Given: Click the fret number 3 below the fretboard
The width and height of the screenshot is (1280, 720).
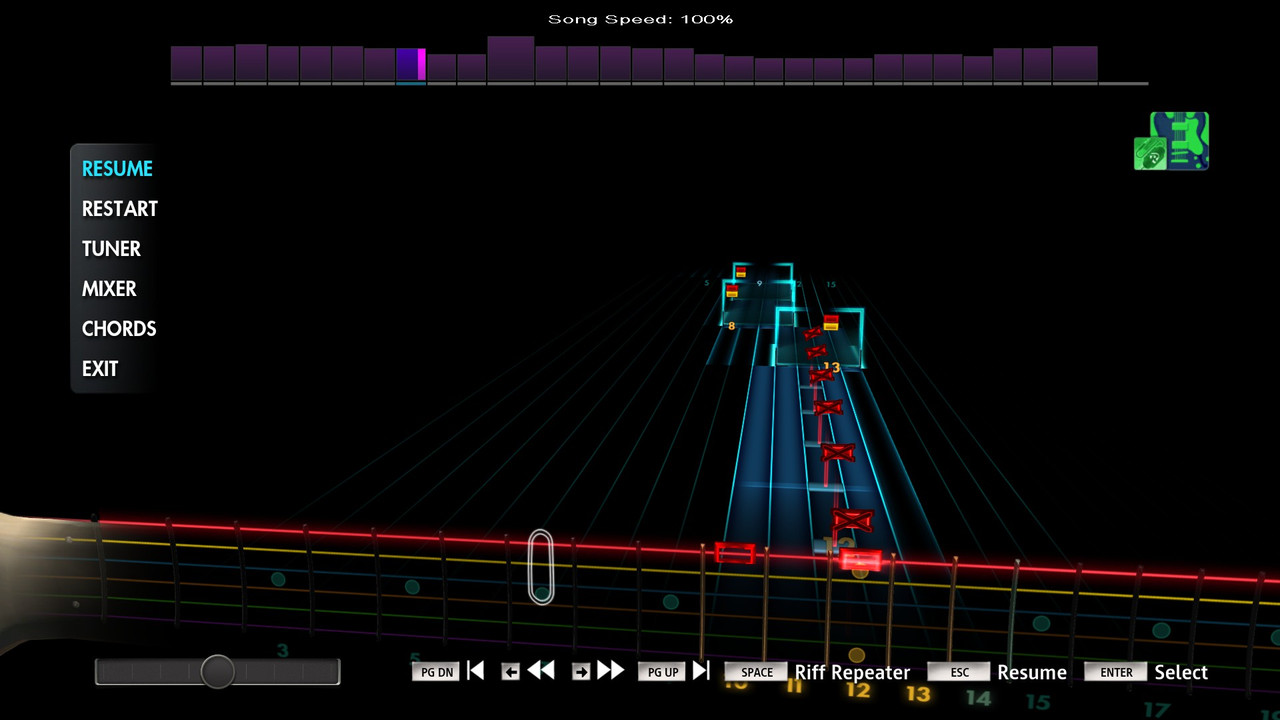Looking at the screenshot, I should [283, 651].
